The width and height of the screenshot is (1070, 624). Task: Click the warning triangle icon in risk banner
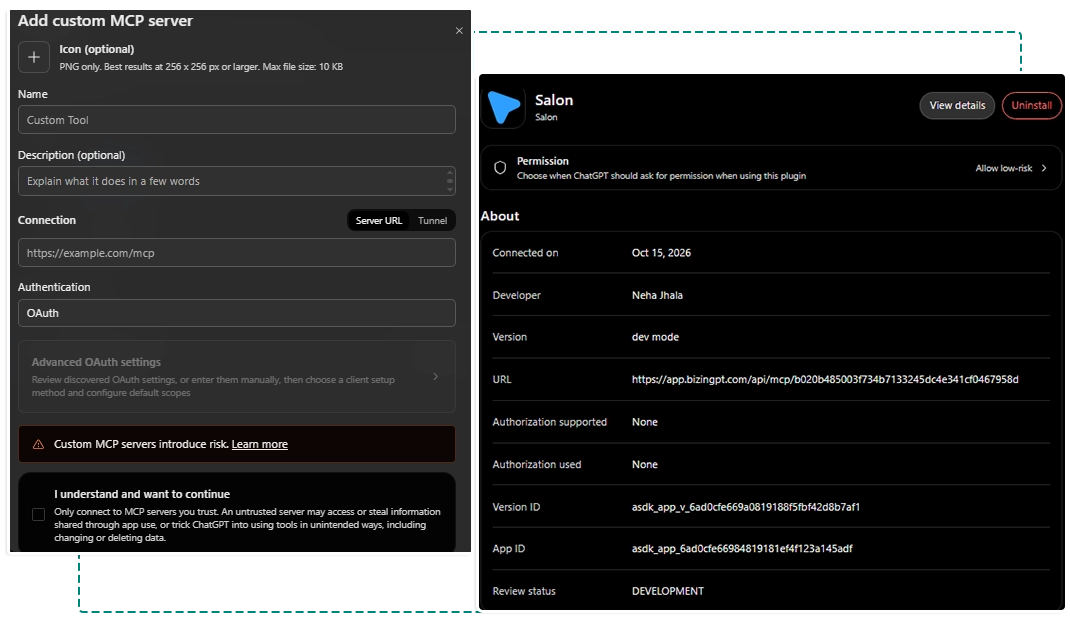[39, 444]
